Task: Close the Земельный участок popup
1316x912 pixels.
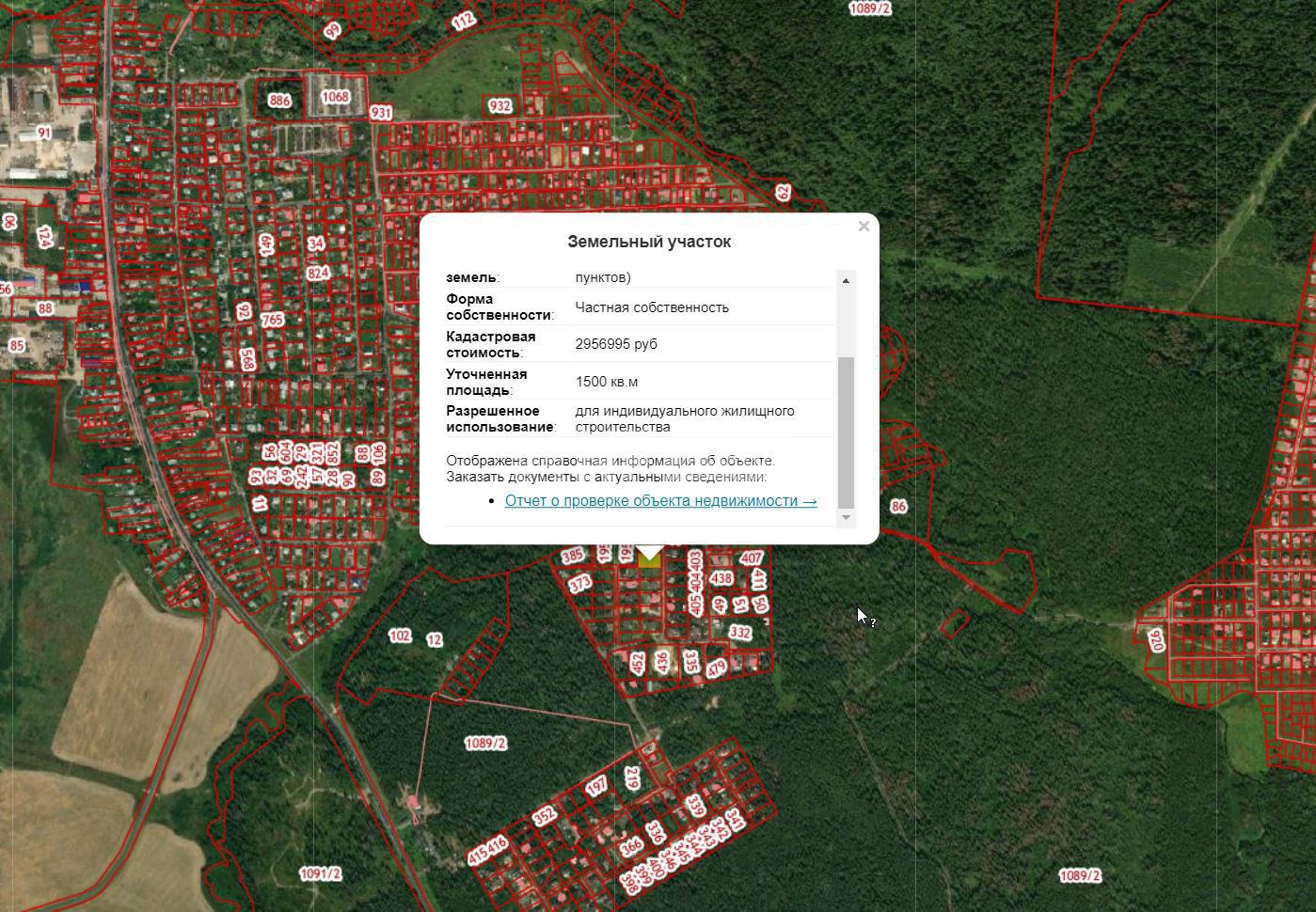Action: 864,226
